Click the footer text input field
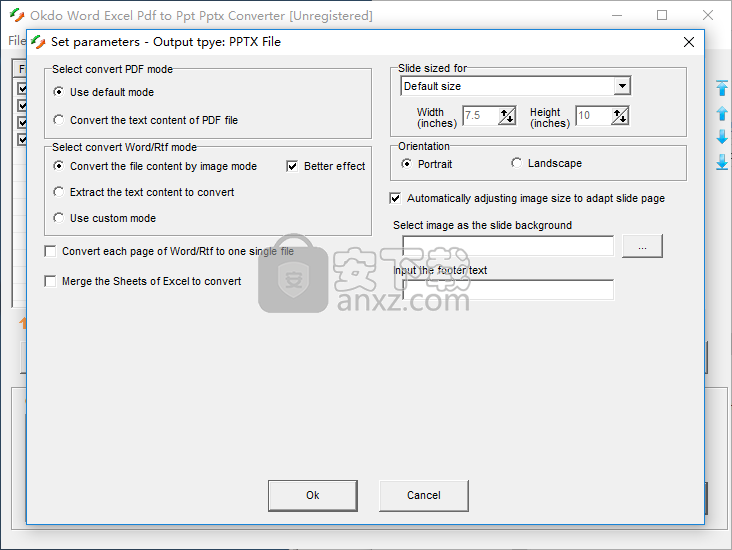 click(x=508, y=290)
